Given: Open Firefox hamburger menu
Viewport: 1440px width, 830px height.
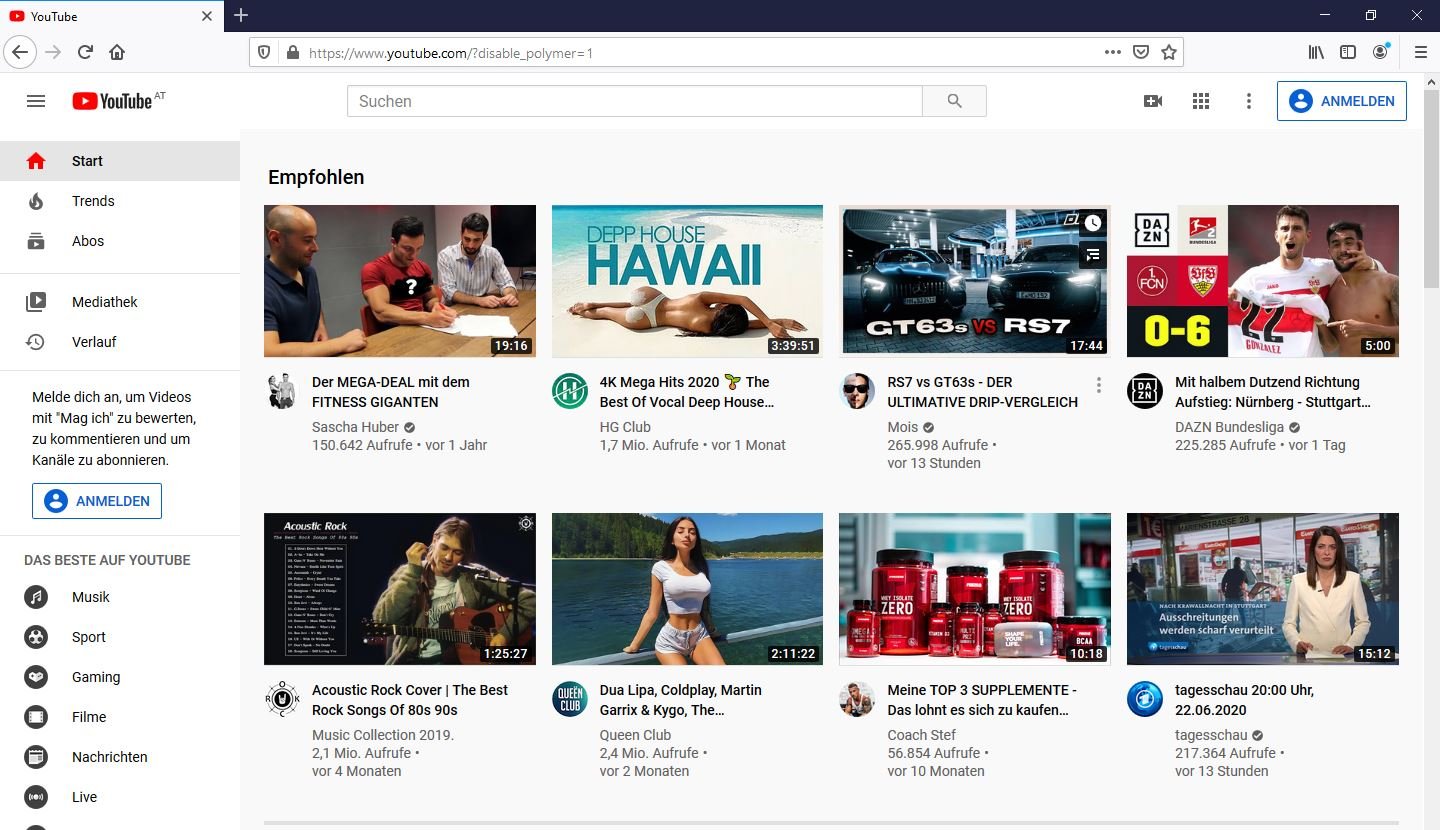Looking at the screenshot, I should pos(1420,52).
